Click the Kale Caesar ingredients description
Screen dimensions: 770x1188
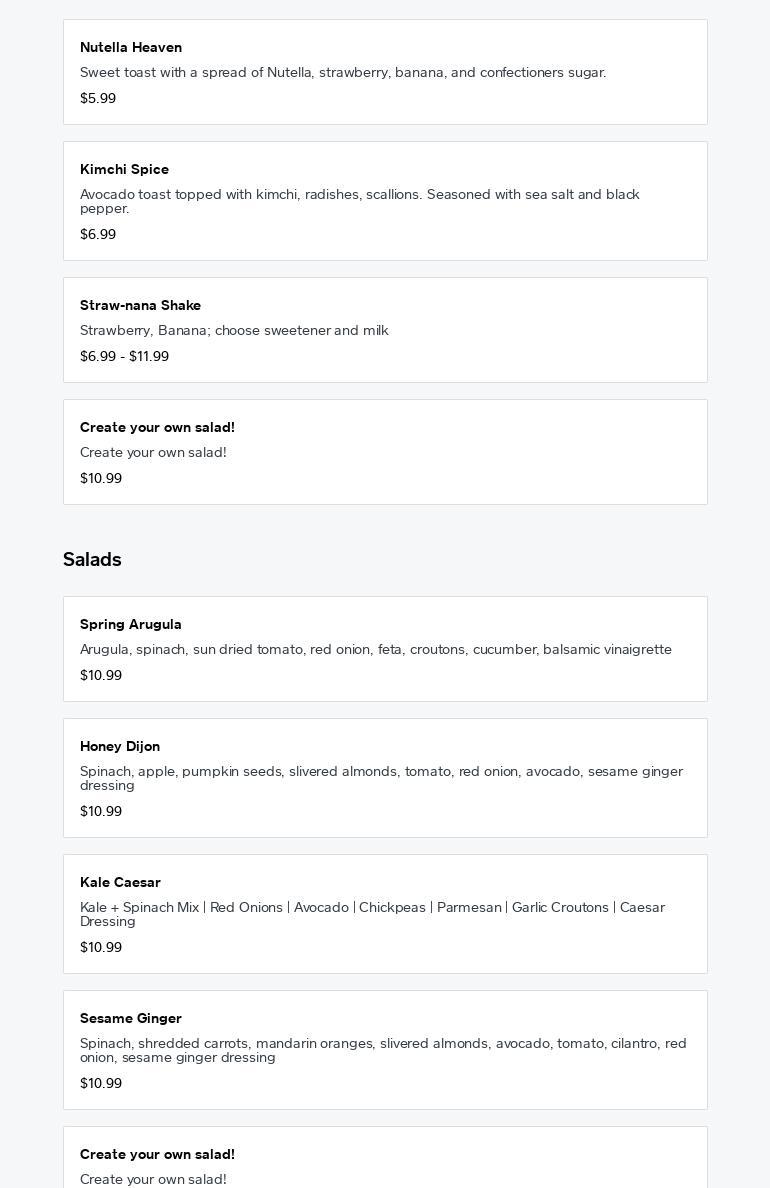tap(372, 914)
